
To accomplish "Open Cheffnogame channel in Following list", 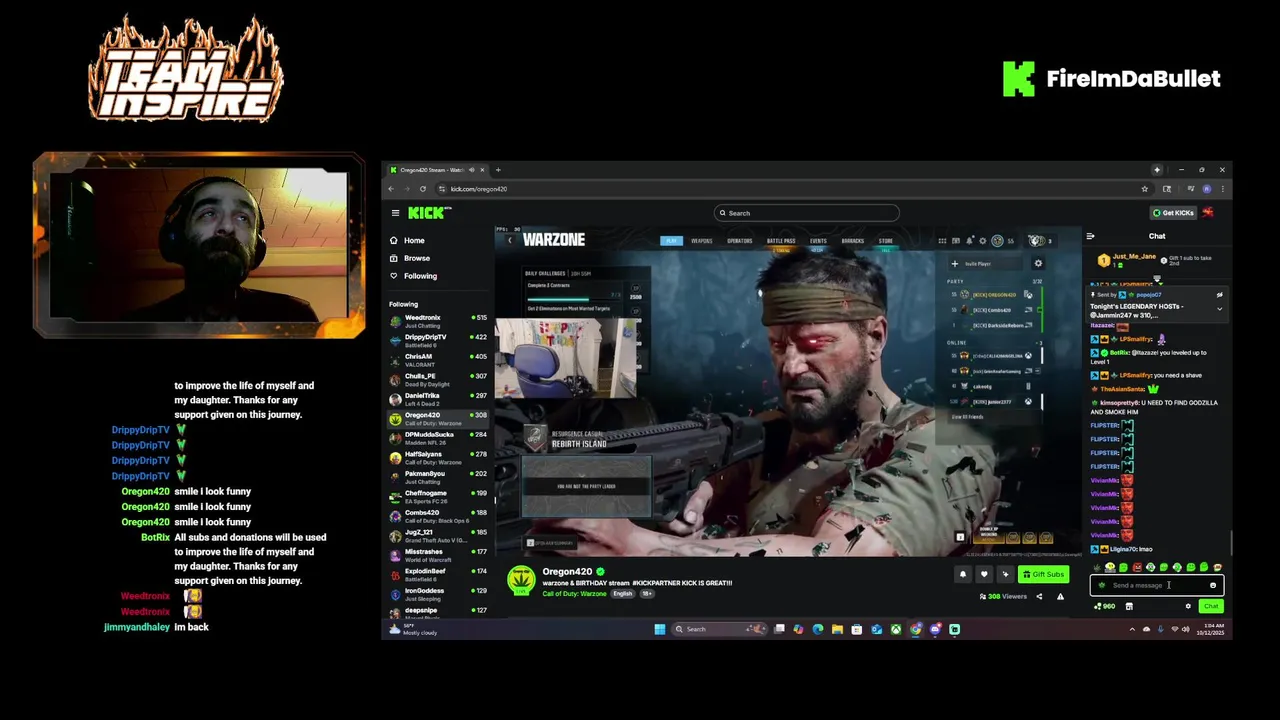I will [x=438, y=496].
